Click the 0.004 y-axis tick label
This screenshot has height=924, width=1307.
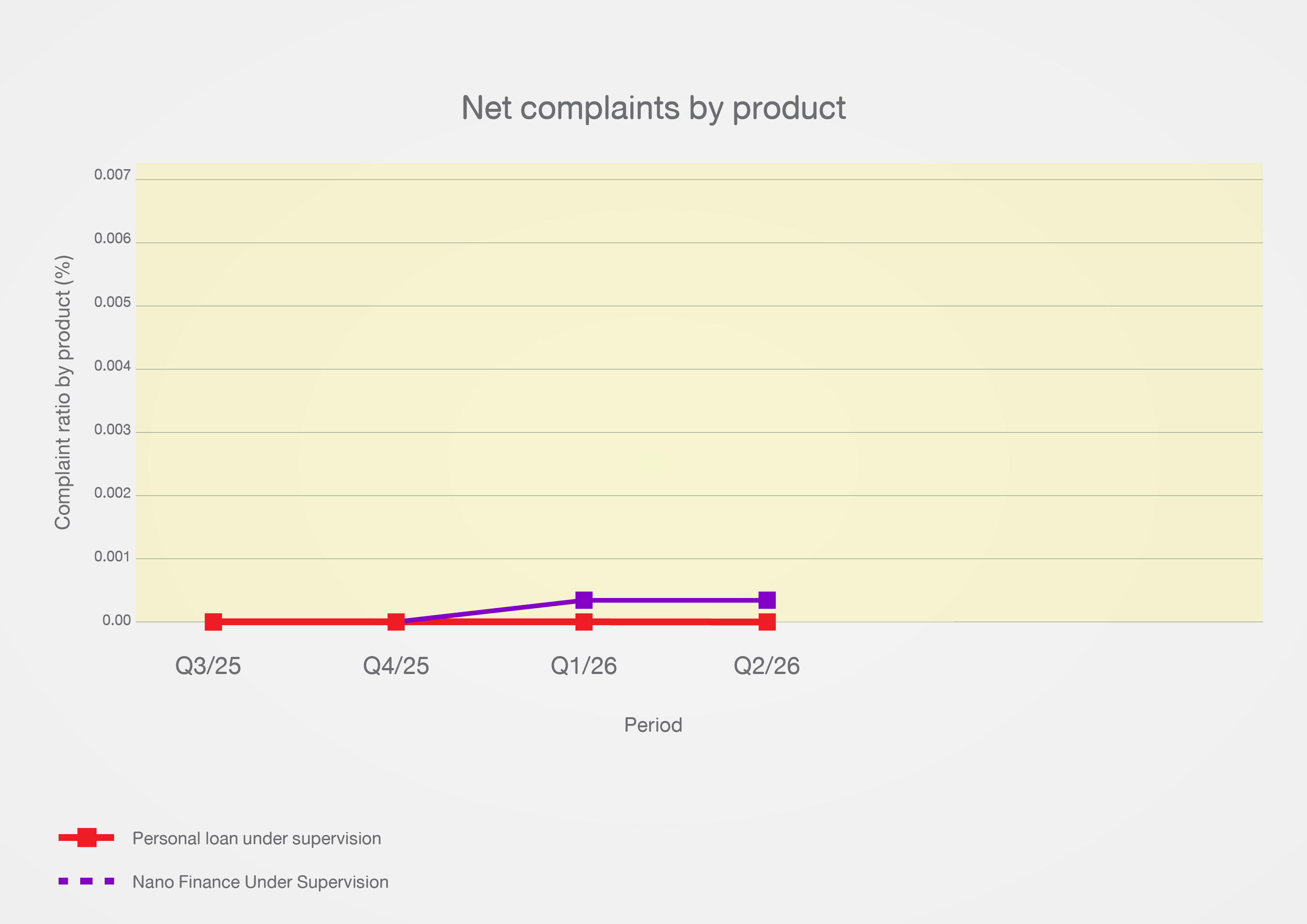tap(112, 366)
